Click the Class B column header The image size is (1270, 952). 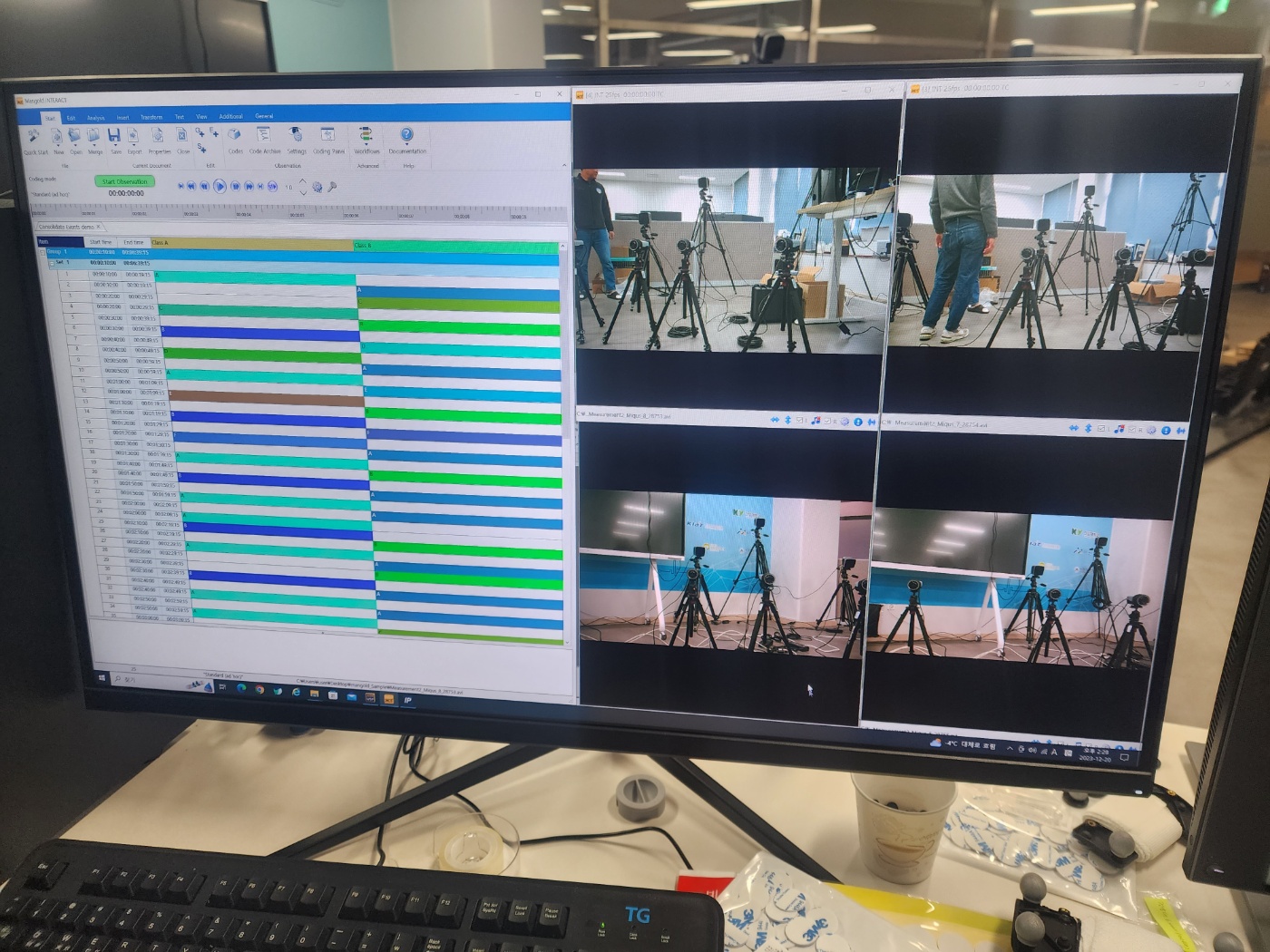click(456, 245)
